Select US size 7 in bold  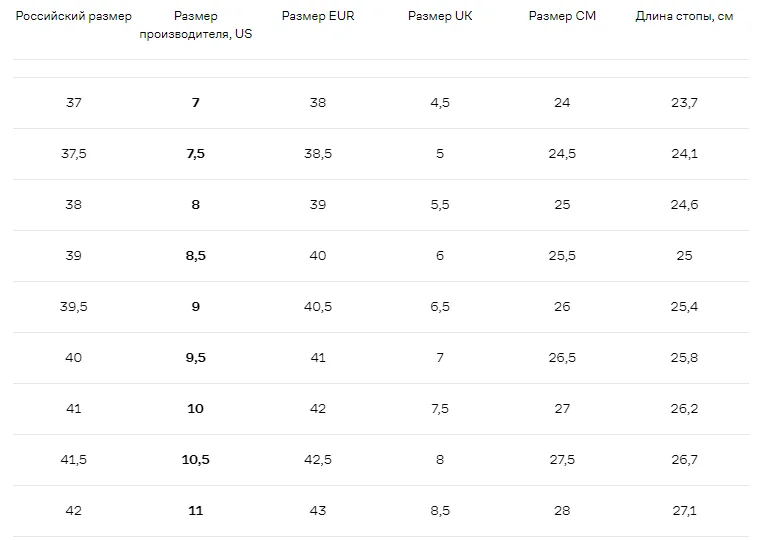coord(196,103)
